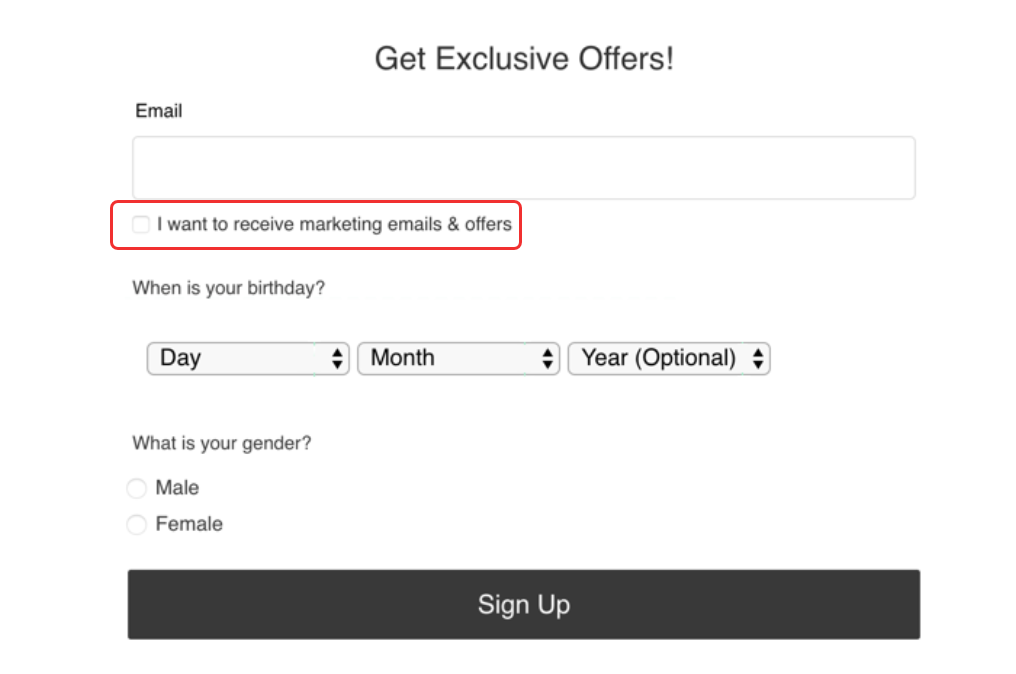Click the Month selector's up-down arrow icon
The image size is (1016, 674).
tap(547, 358)
